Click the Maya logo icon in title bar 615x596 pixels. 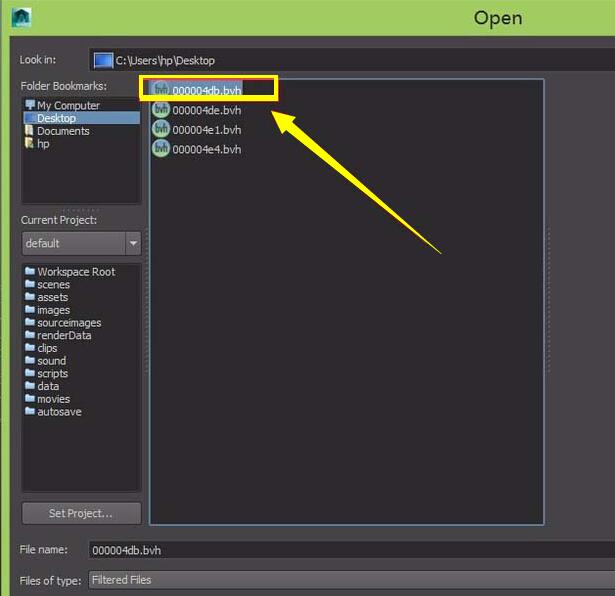point(21,18)
